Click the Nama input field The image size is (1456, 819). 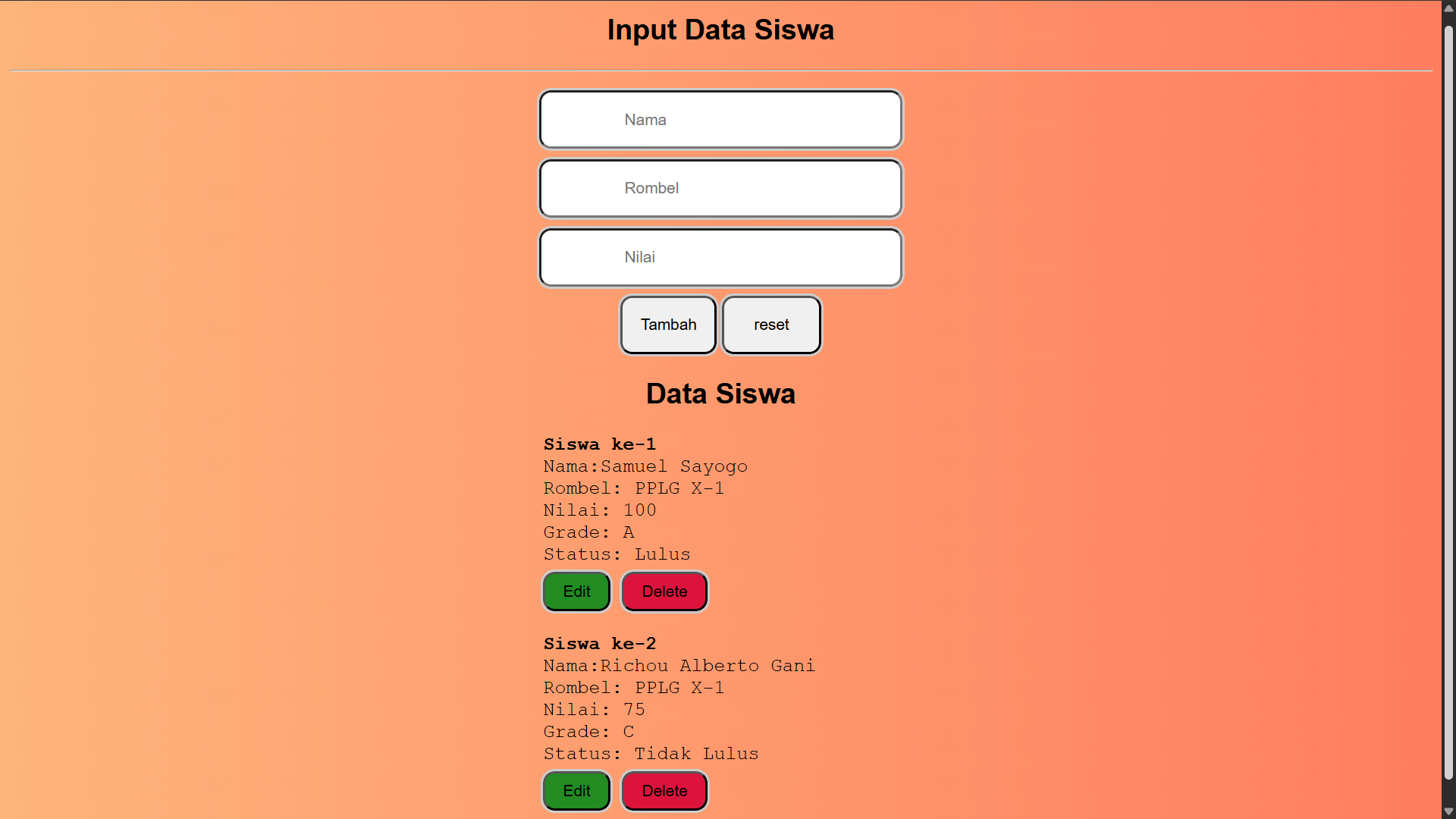click(x=720, y=119)
